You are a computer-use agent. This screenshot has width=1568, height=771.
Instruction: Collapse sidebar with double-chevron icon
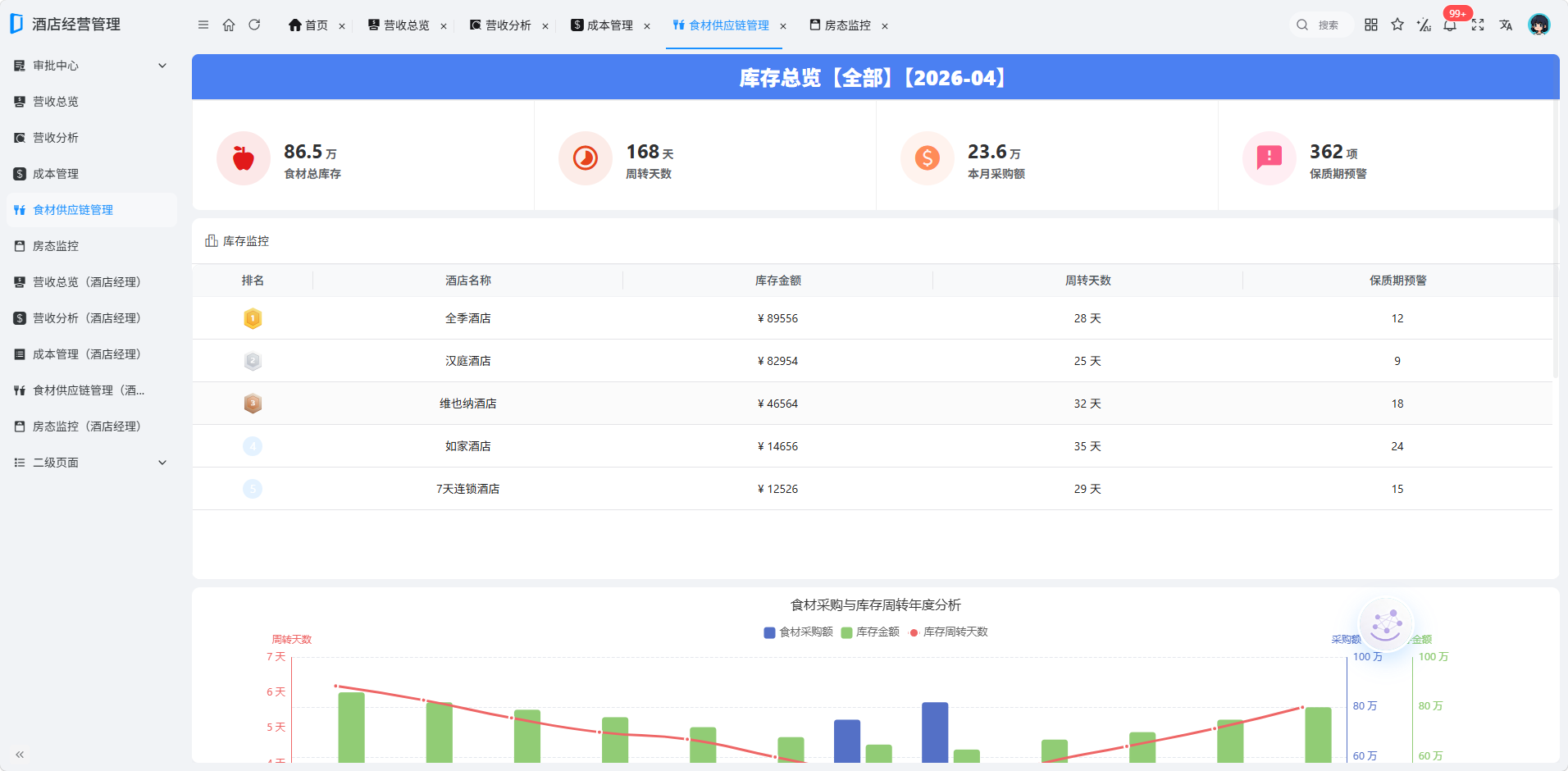(20, 755)
